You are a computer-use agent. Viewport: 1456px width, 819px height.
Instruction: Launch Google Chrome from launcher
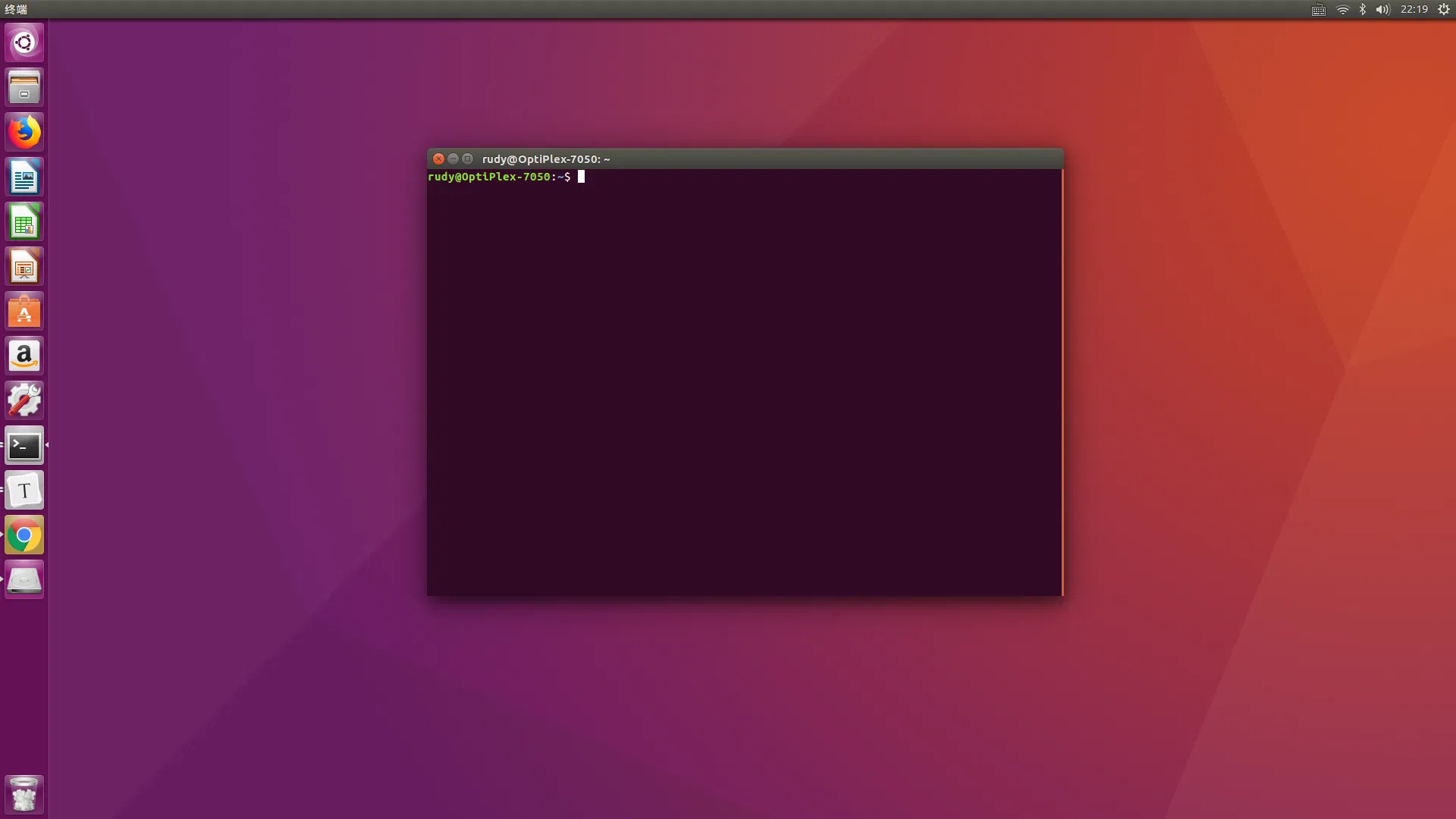(24, 535)
